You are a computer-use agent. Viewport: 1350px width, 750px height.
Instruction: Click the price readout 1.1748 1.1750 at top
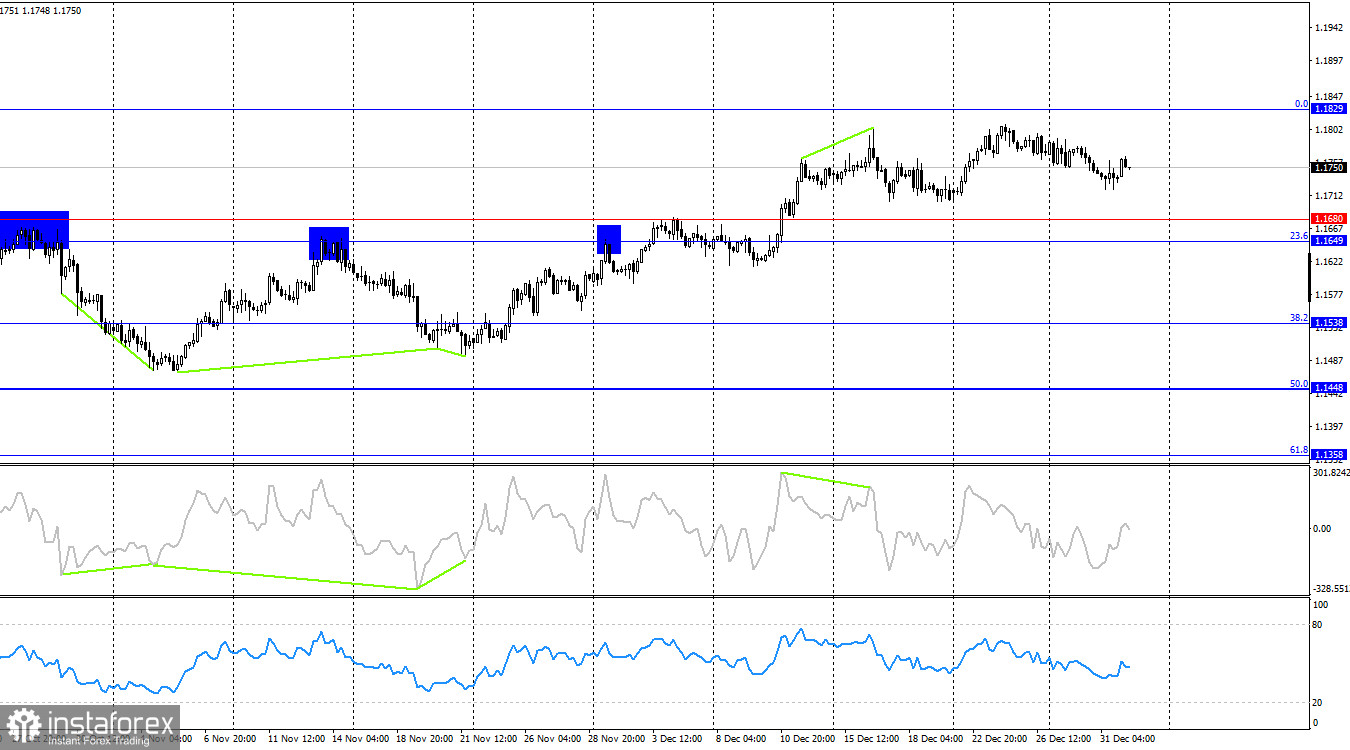pyautogui.click(x=54, y=10)
